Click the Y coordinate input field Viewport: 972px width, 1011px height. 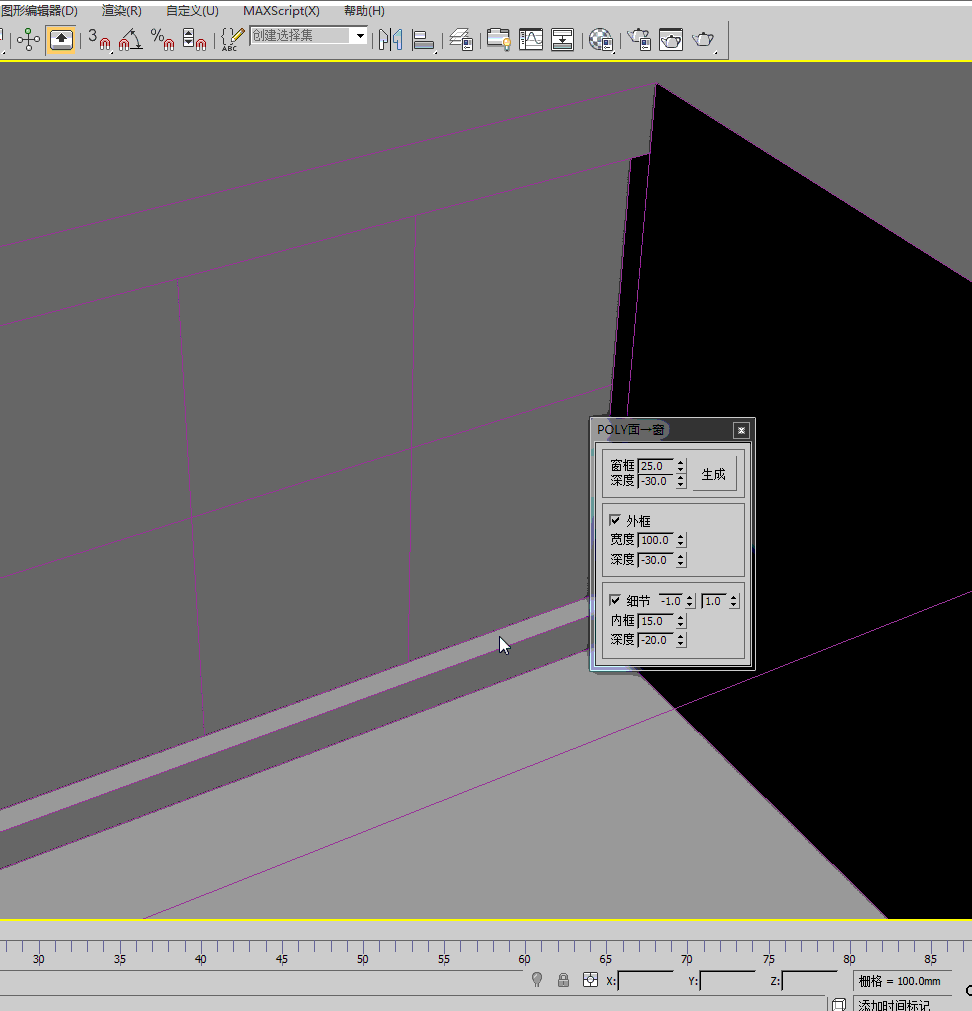[728, 980]
